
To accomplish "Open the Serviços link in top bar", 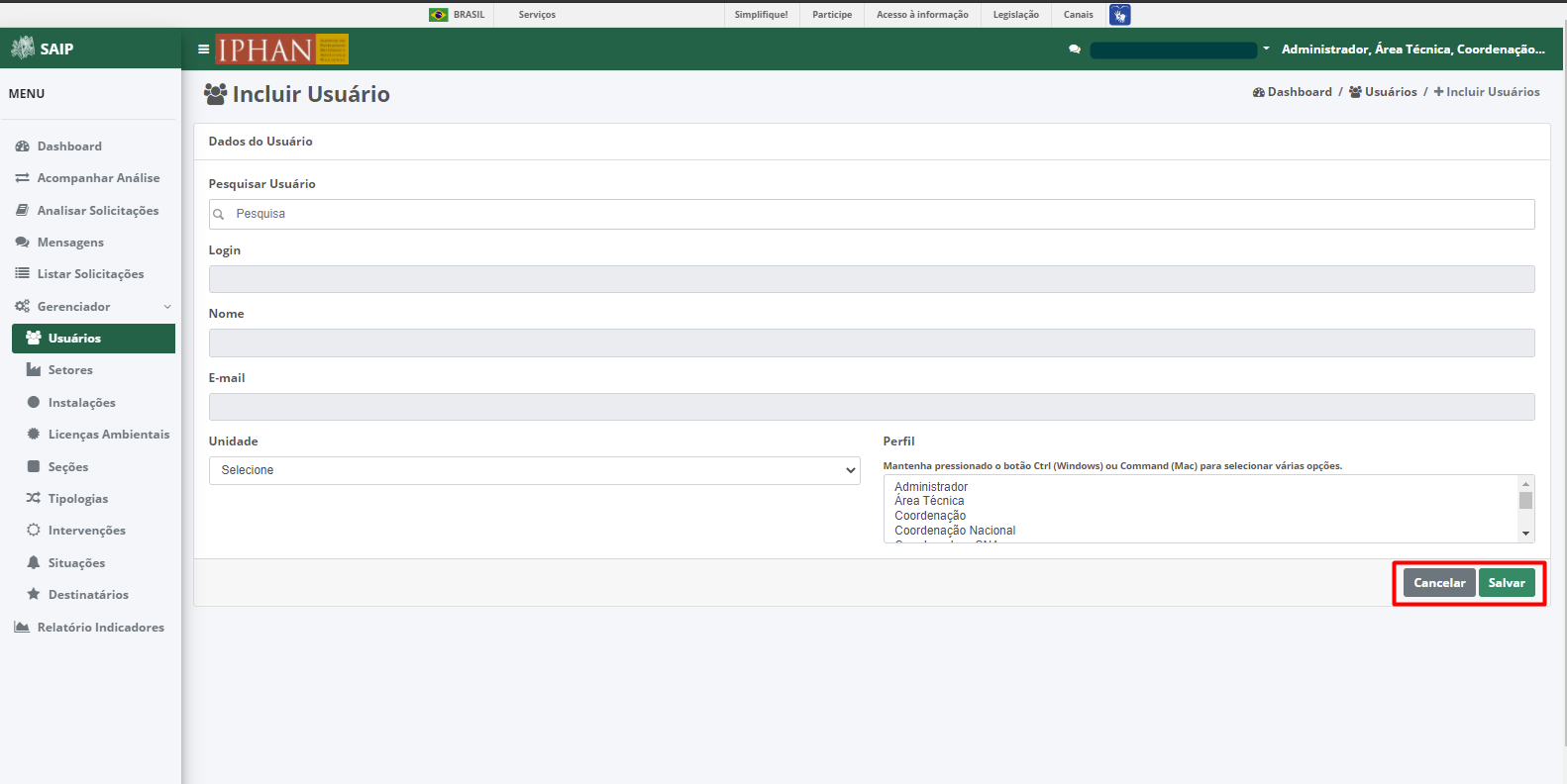I will click(x=537, y=15).
